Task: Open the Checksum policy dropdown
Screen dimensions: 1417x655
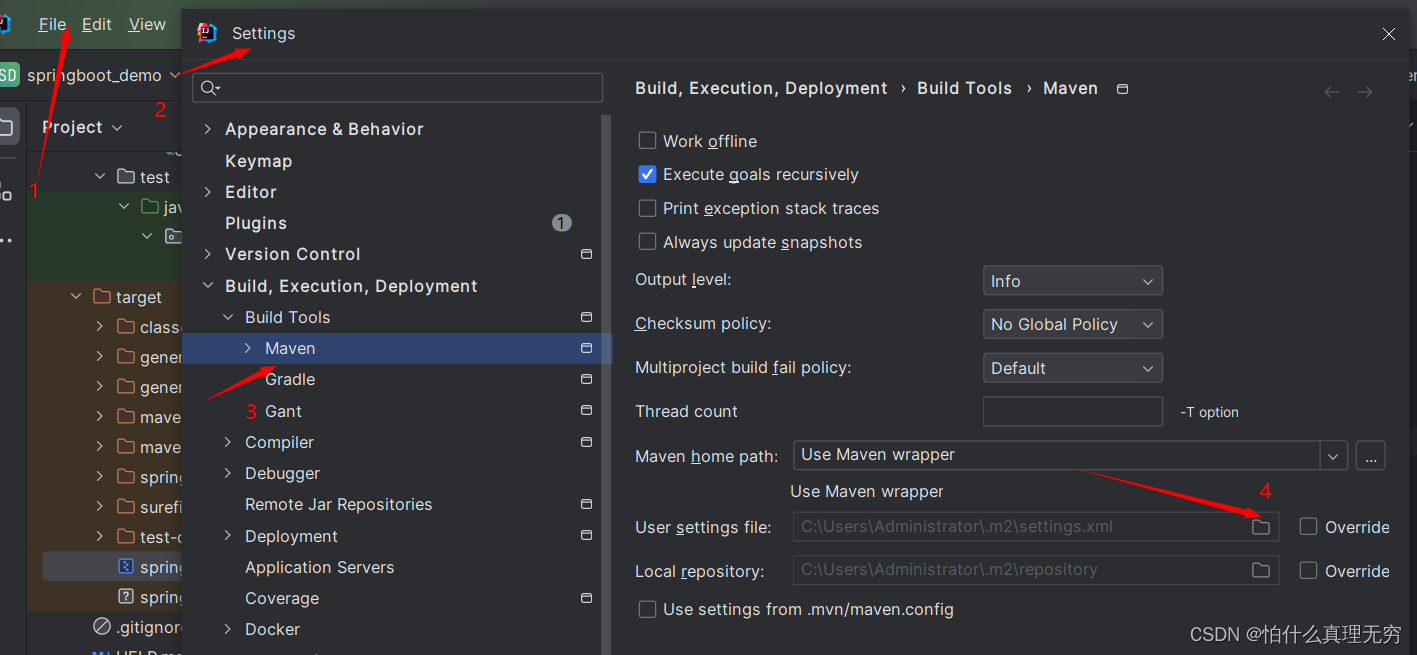Action: point(1073,324)
